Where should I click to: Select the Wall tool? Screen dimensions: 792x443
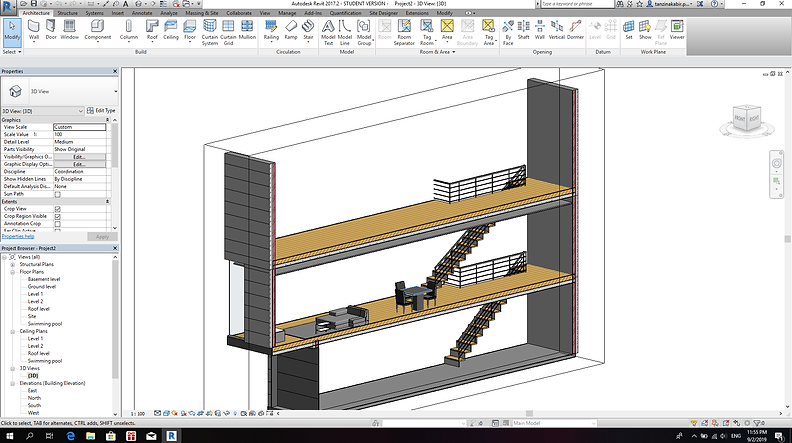click(x=34, y=30)
